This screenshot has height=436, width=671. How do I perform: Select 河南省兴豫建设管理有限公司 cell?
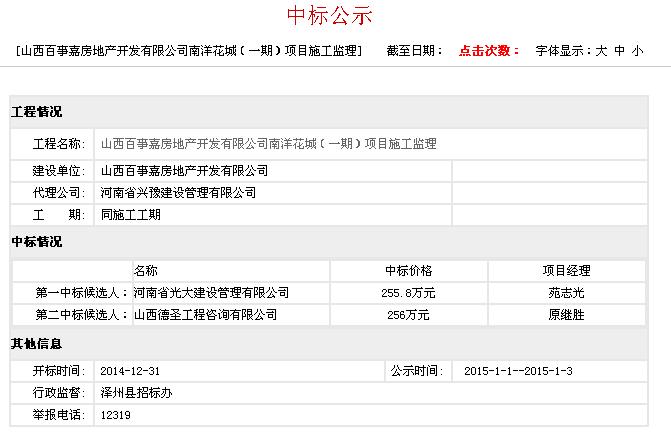[x=178, y=193]
